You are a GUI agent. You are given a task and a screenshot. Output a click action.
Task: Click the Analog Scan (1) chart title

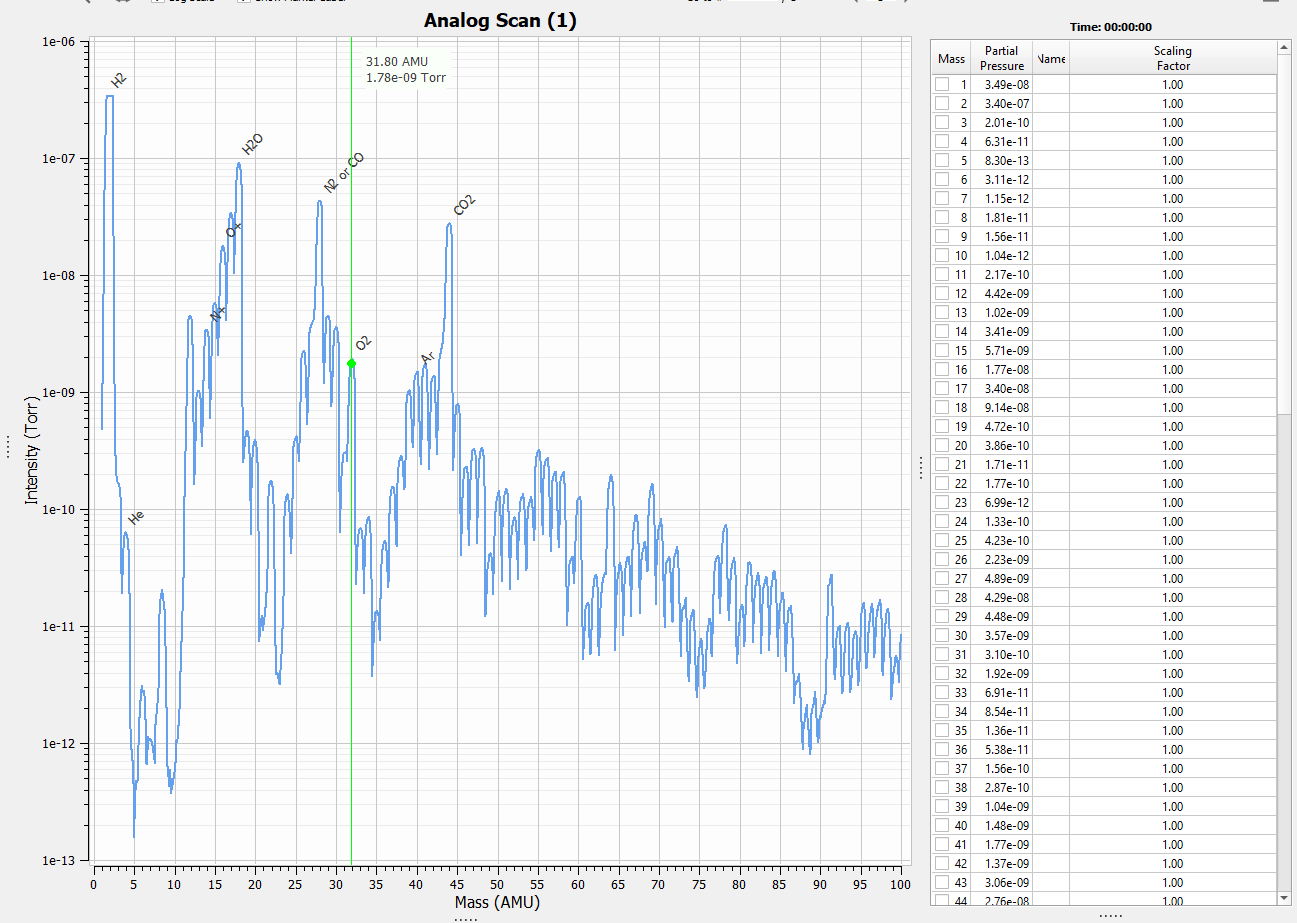point(500,20)
